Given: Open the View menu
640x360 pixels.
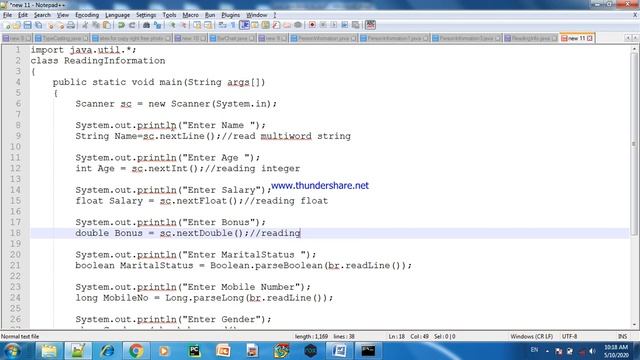Looking at the screenshot, I should pyautogui.click(x=62, y=15).
